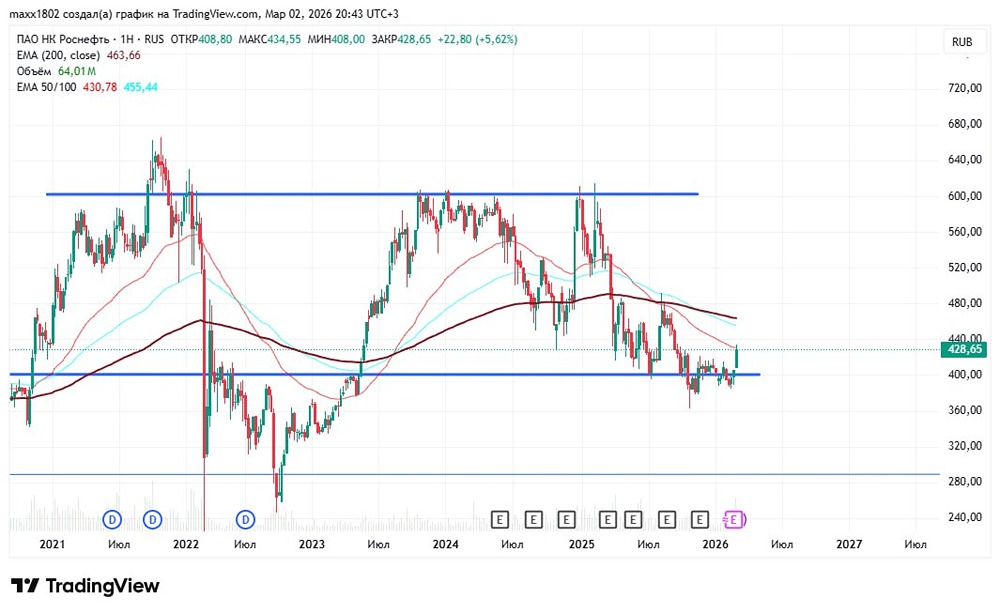
Task: Click the 64,01M volume value
Action: 77,71
